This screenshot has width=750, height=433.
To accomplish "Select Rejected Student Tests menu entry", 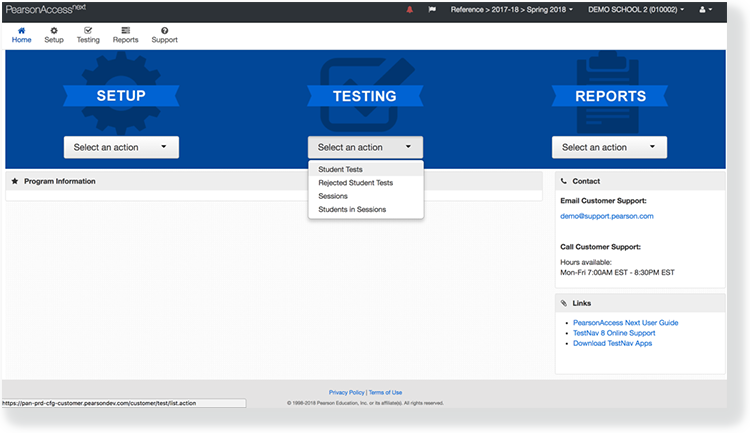I will (x=355, y=183).
